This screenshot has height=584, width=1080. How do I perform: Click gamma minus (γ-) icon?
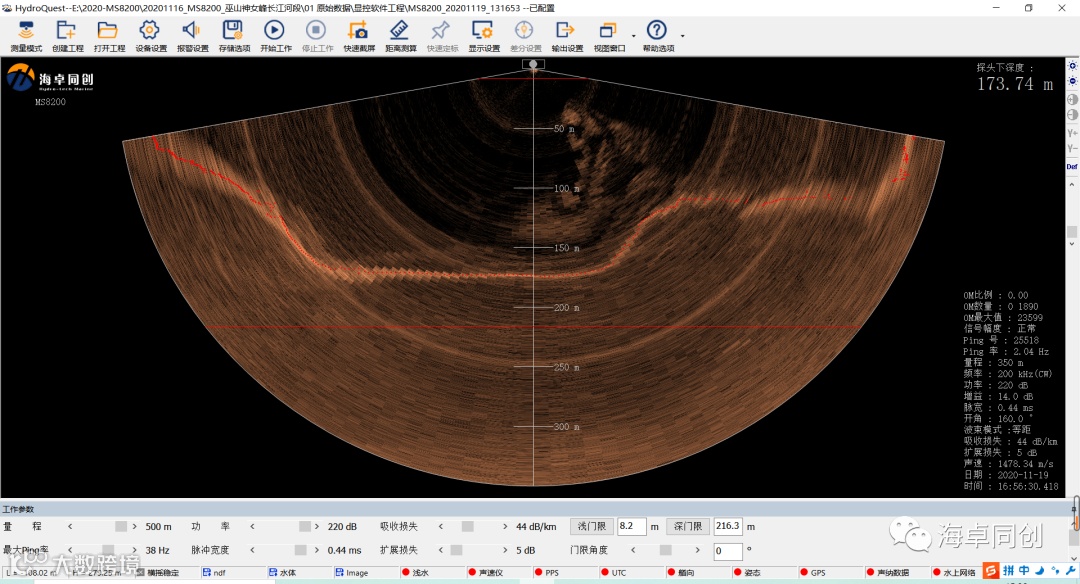click(x=1072, y=148)
